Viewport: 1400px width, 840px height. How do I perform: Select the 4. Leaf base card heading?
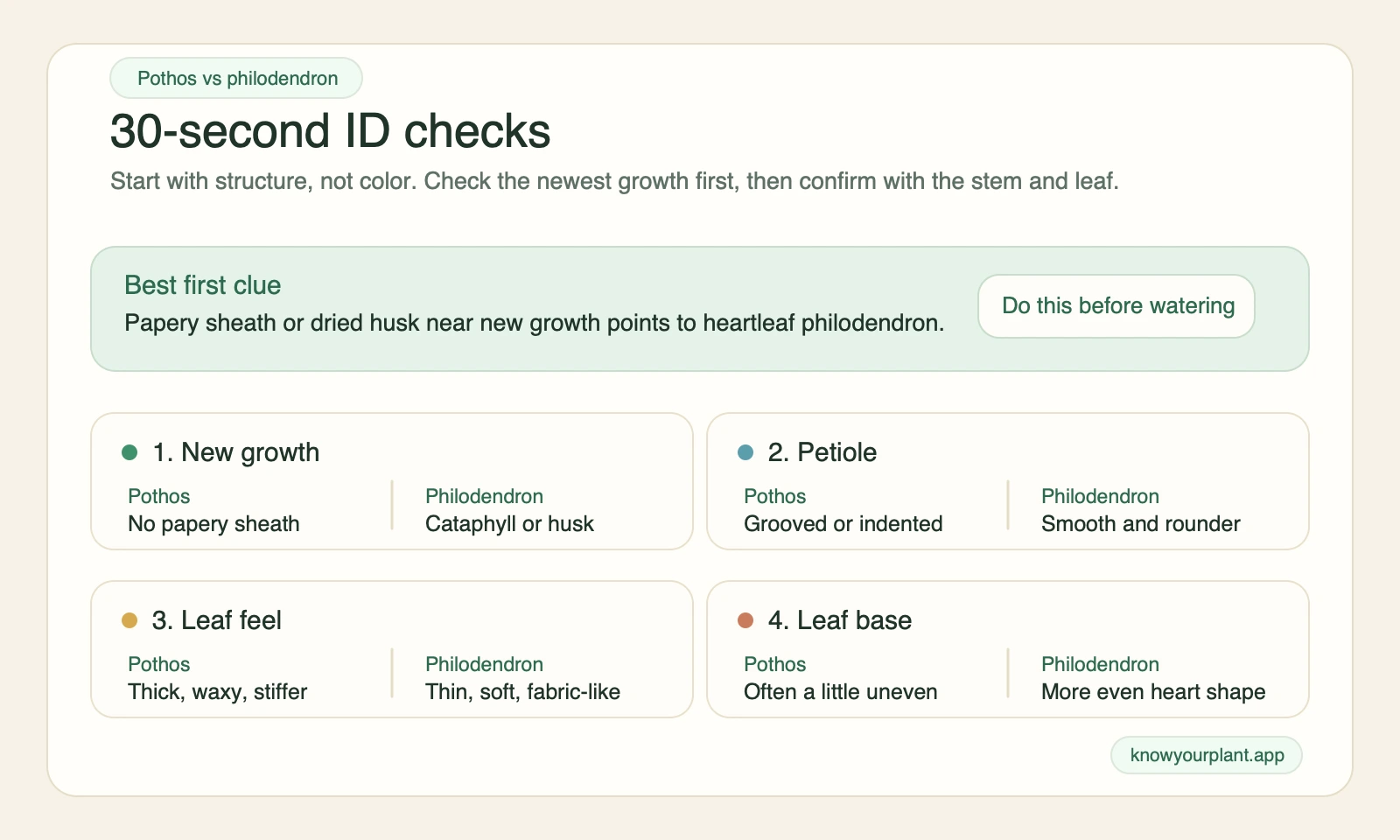840,620
